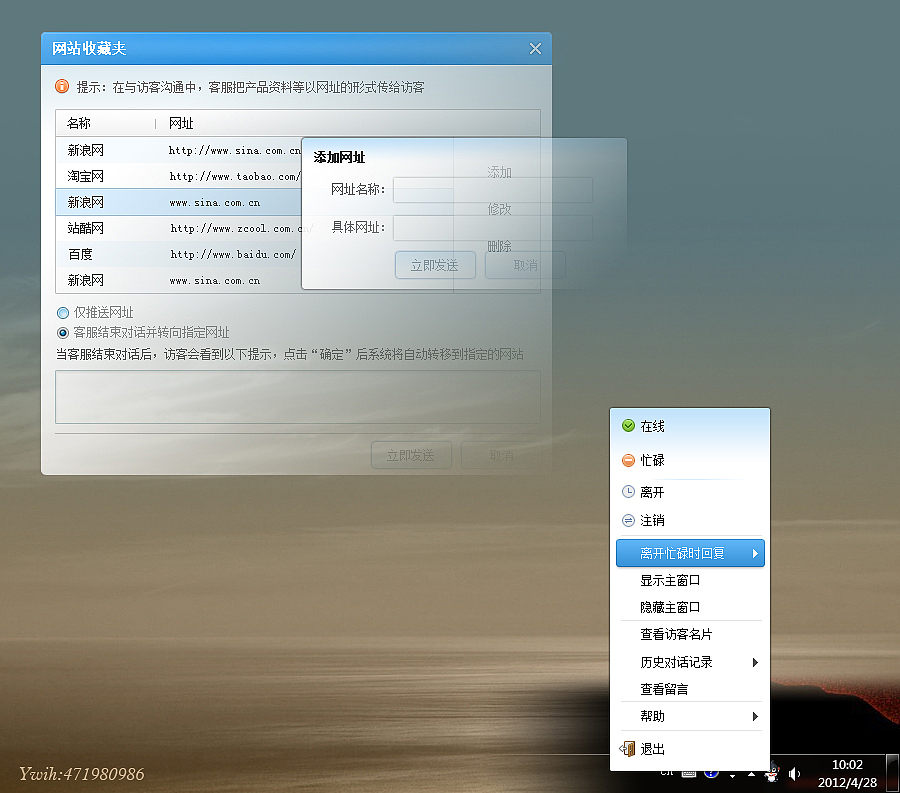Viewport: 900px width, 793px height.
Task: Set status to 离开 via clock icon
Action: (x=629, y=492)
